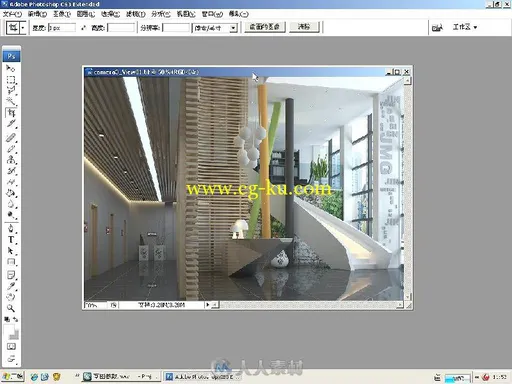Image resolution: width=512 pixels, height=384 pixels.
Task: Click the system tray clock
Action: [499, 377]
